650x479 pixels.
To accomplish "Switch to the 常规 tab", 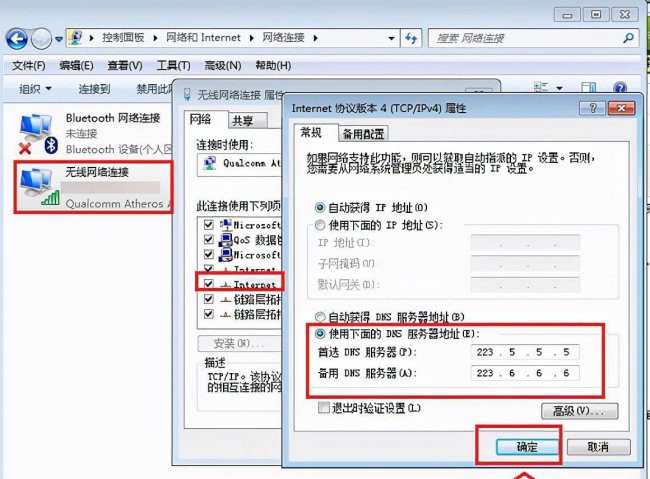I will 312,133.
